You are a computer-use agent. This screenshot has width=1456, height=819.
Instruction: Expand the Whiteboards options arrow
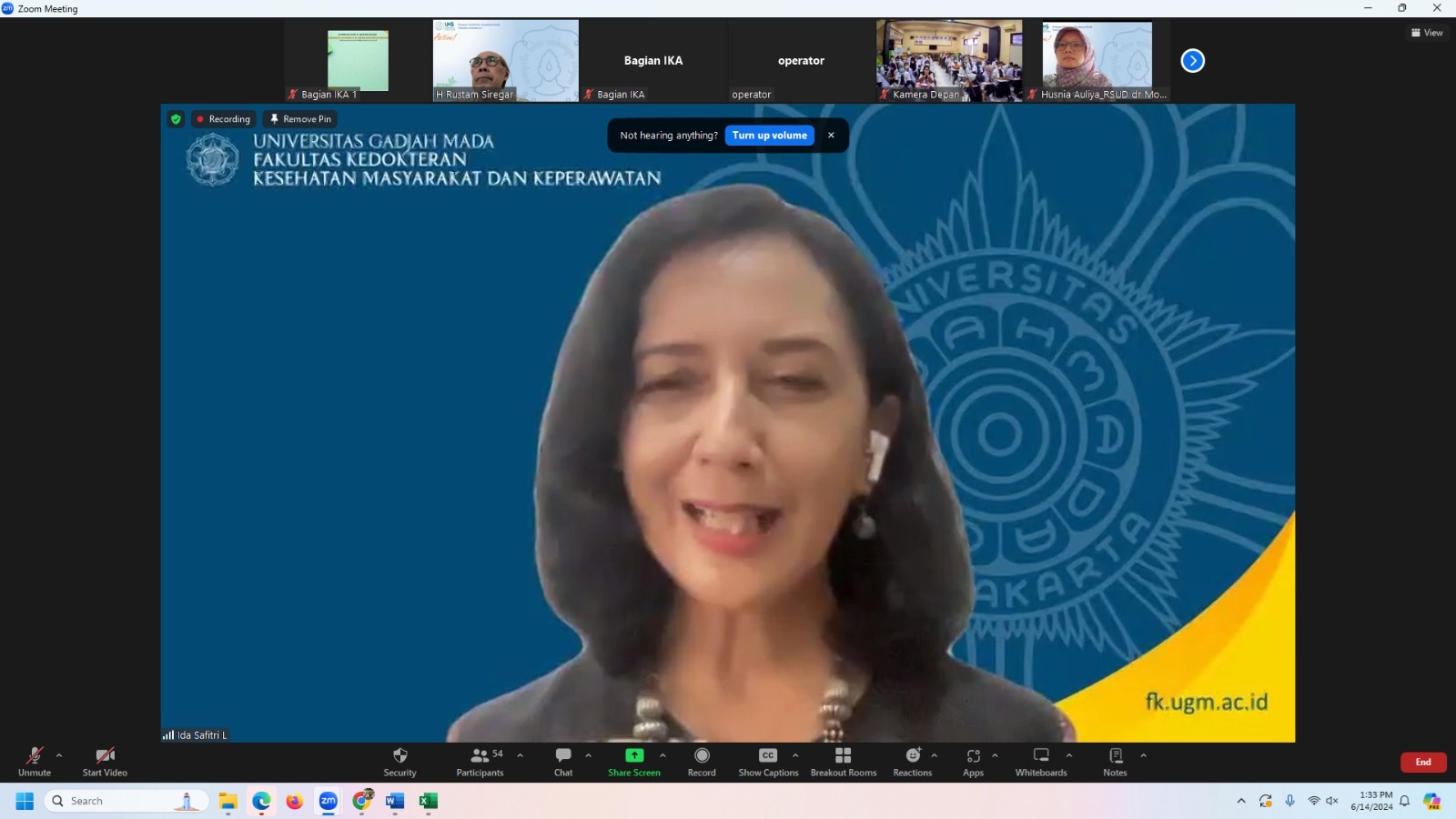click(x=1069, y=755)
